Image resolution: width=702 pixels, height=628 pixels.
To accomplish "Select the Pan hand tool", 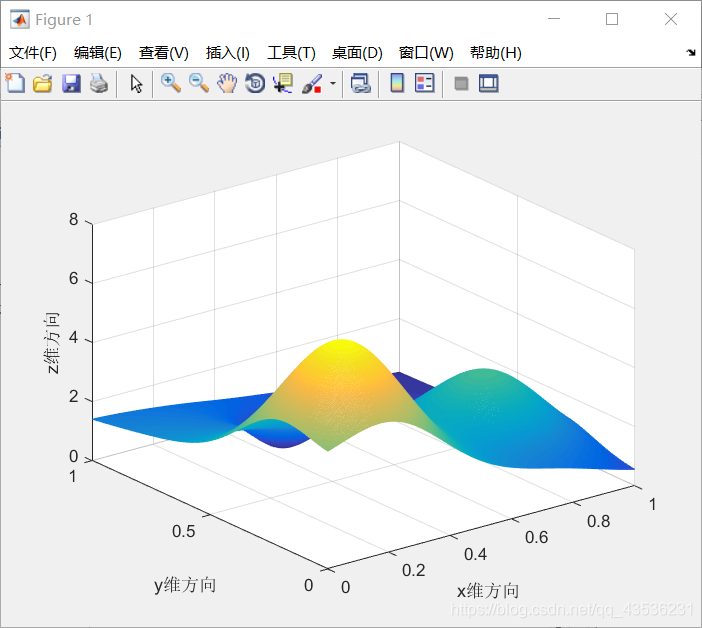I will (227, 83).
